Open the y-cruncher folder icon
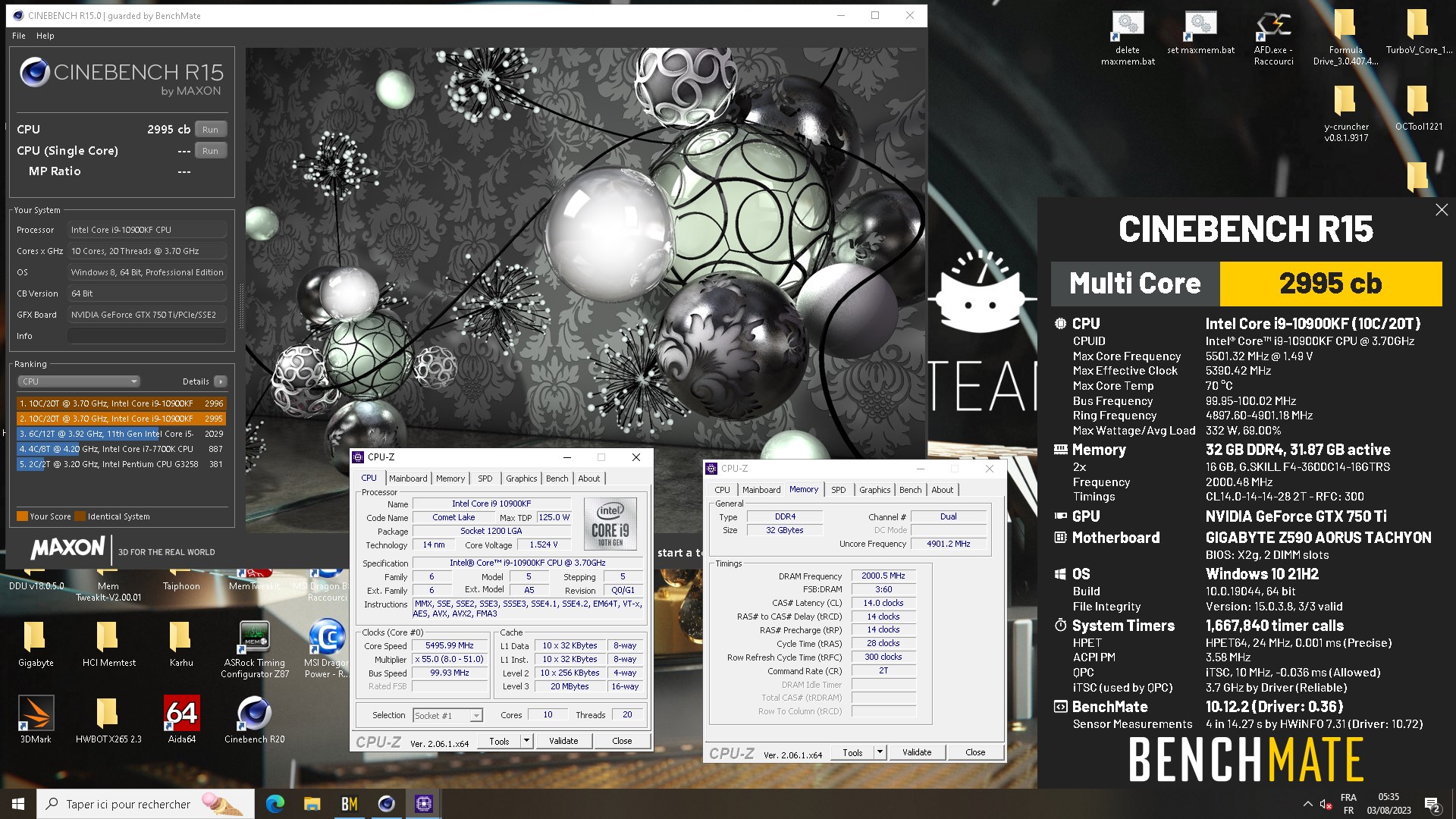The width and height of the screenshot is (1456, 819). (1346, 114)
